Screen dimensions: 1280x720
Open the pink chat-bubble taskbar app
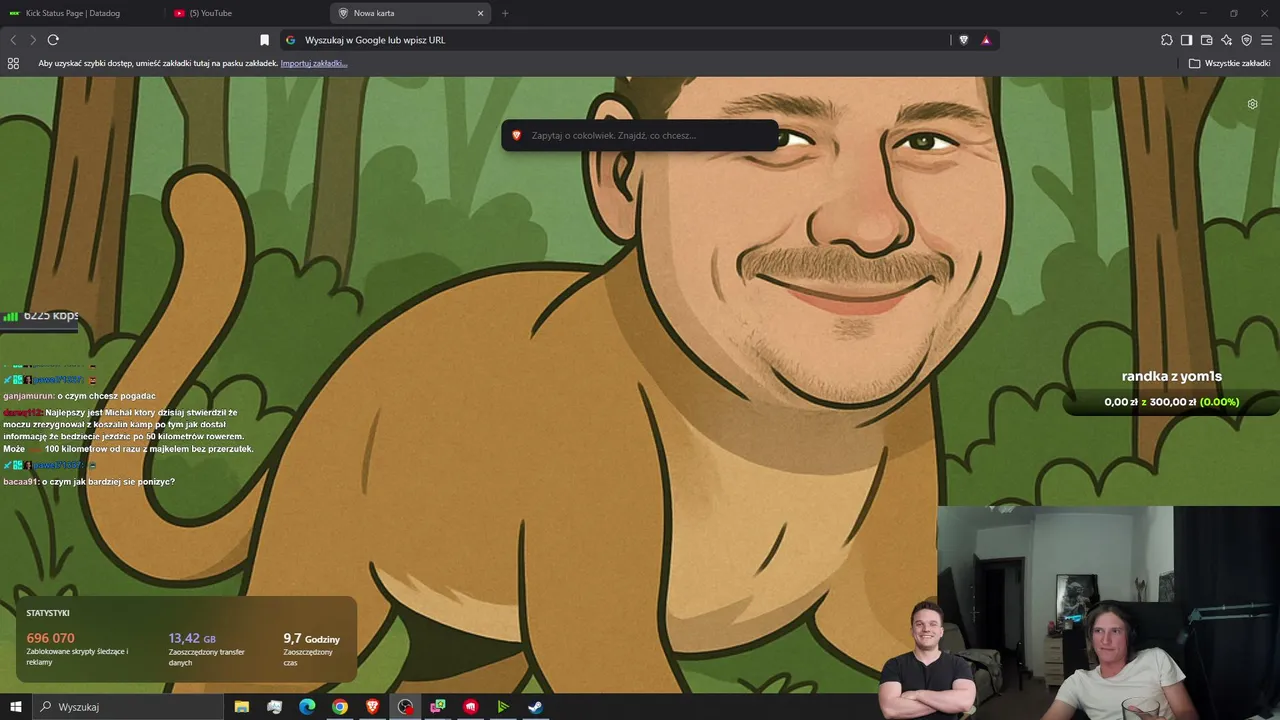pyautogui.click(x=438, y=707)
